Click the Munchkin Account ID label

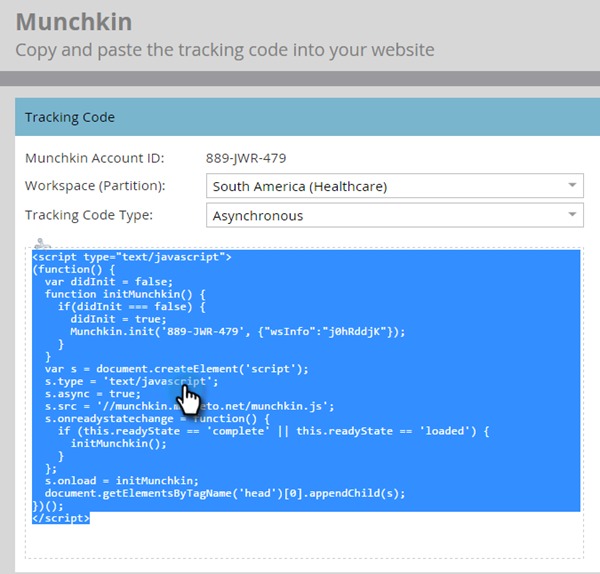[x=95, y=158]
